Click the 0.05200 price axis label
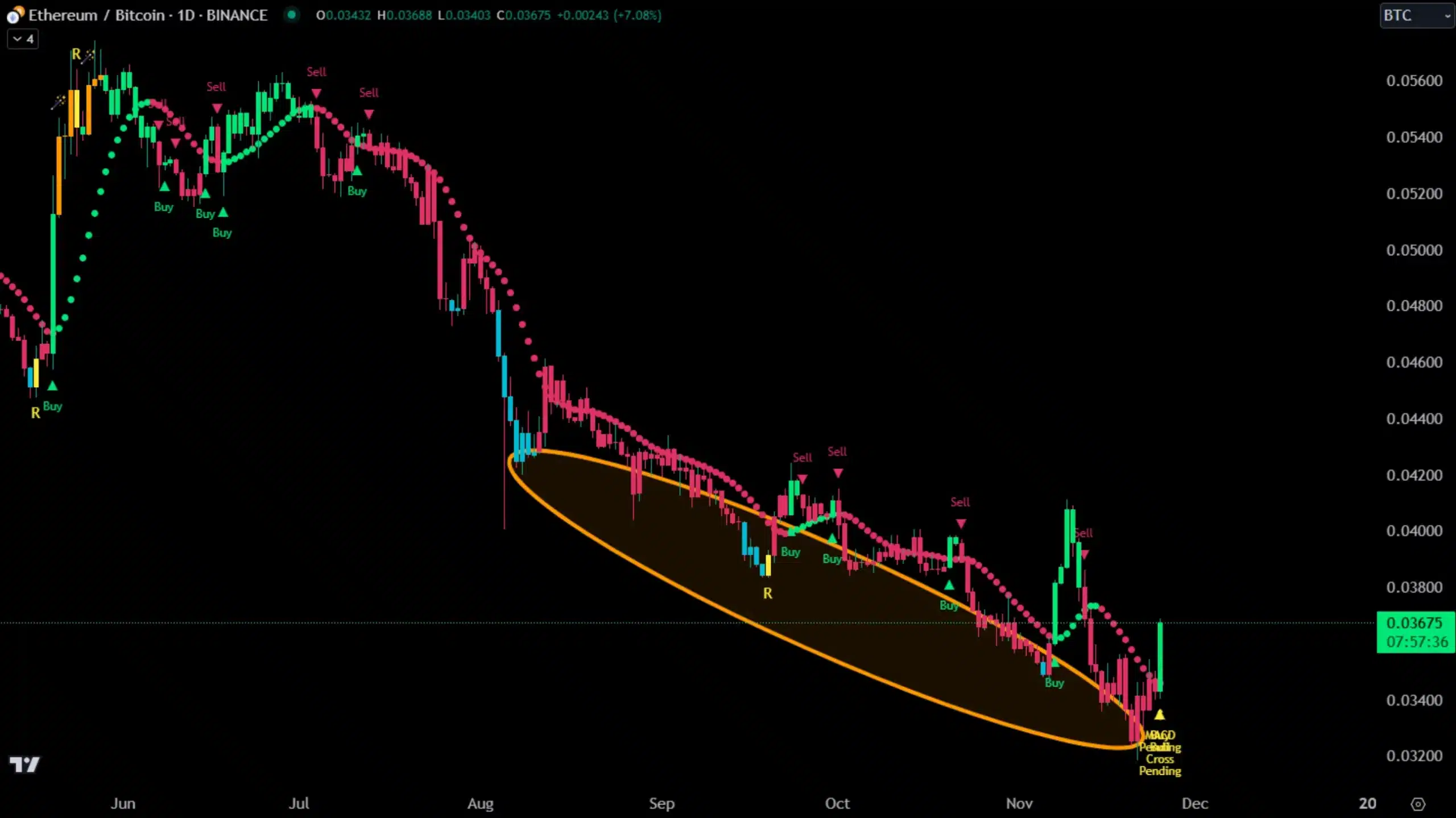The image size is (1456, 818). point(1414,193)
